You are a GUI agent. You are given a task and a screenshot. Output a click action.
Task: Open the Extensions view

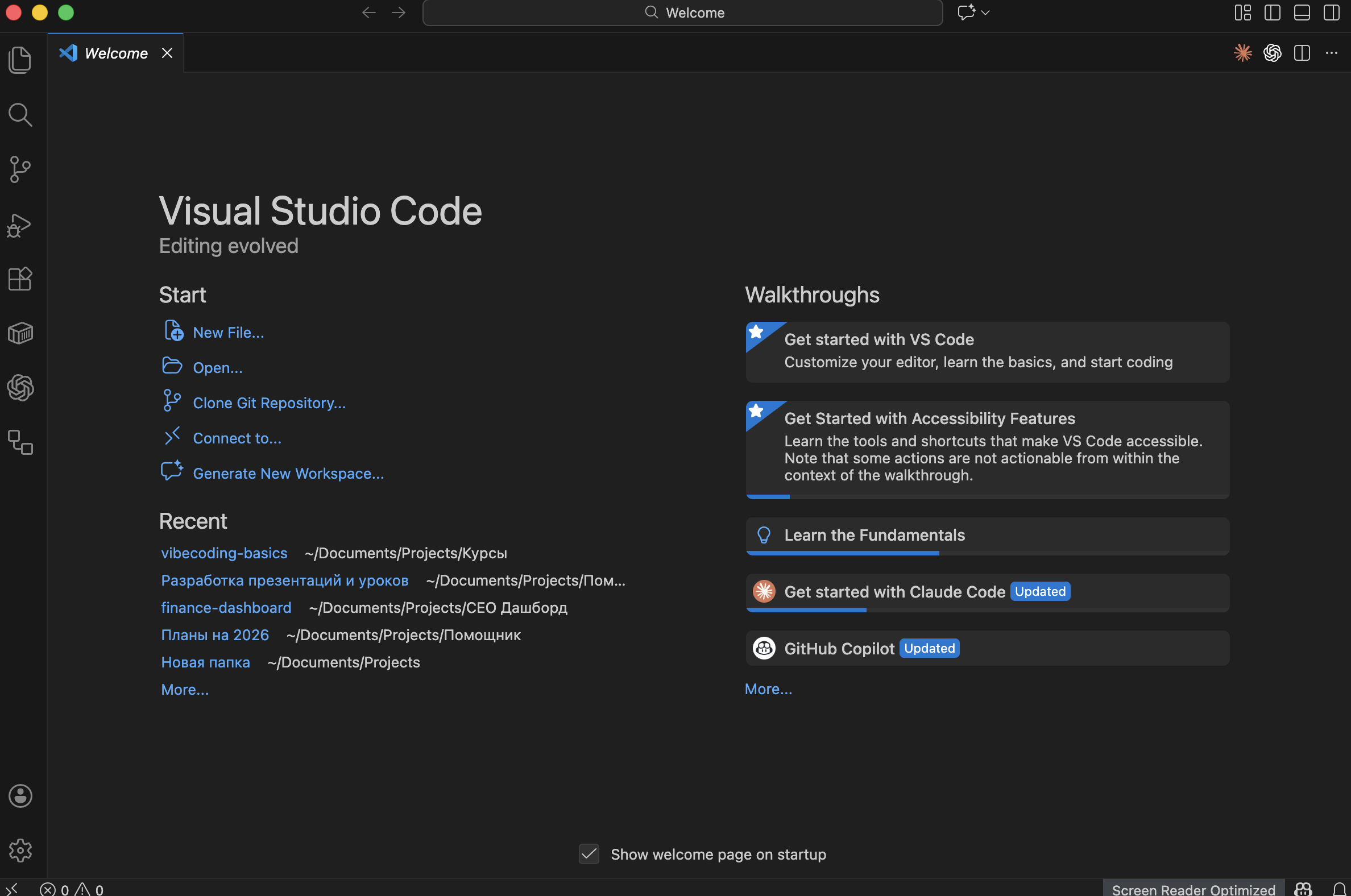point(20,279)
